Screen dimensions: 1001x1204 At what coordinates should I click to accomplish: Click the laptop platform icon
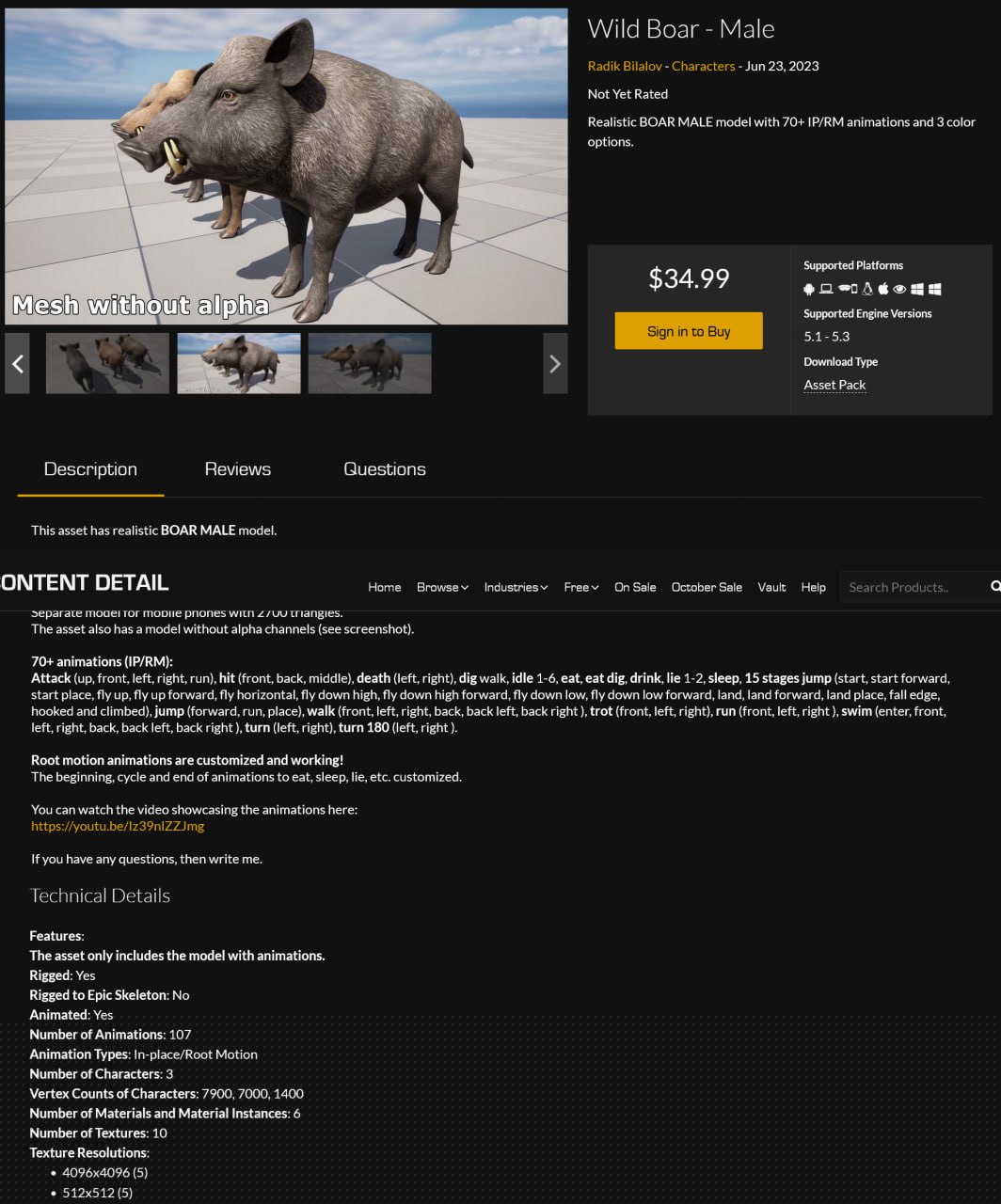pyautogui.click(x=826, y=289)
